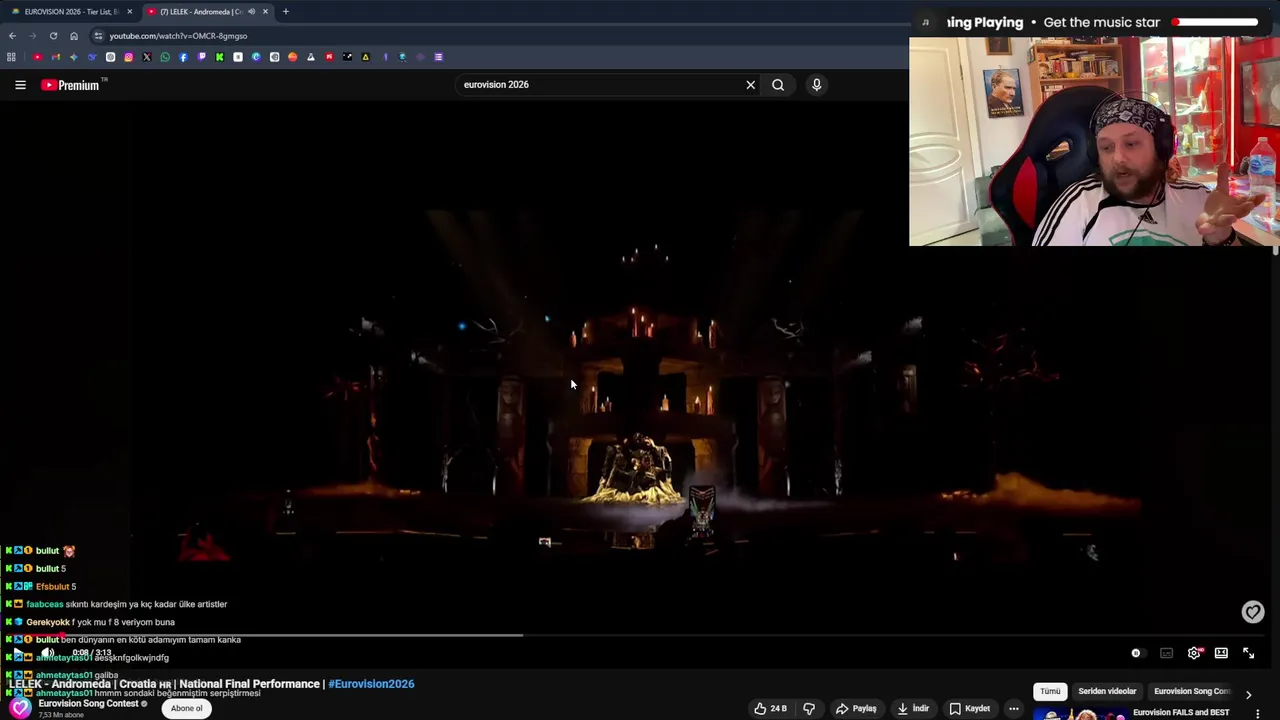Subscribe with the Abone ol button

pyautogui.click(x=187, y=709)
